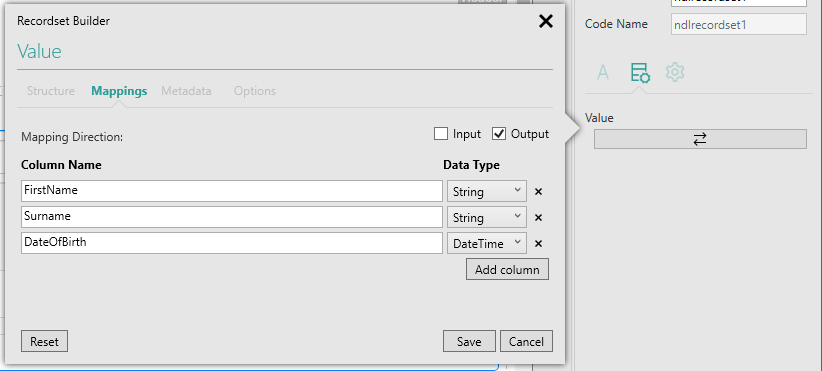Click the Add column button
822x371 pixels.
click(507, 270)
